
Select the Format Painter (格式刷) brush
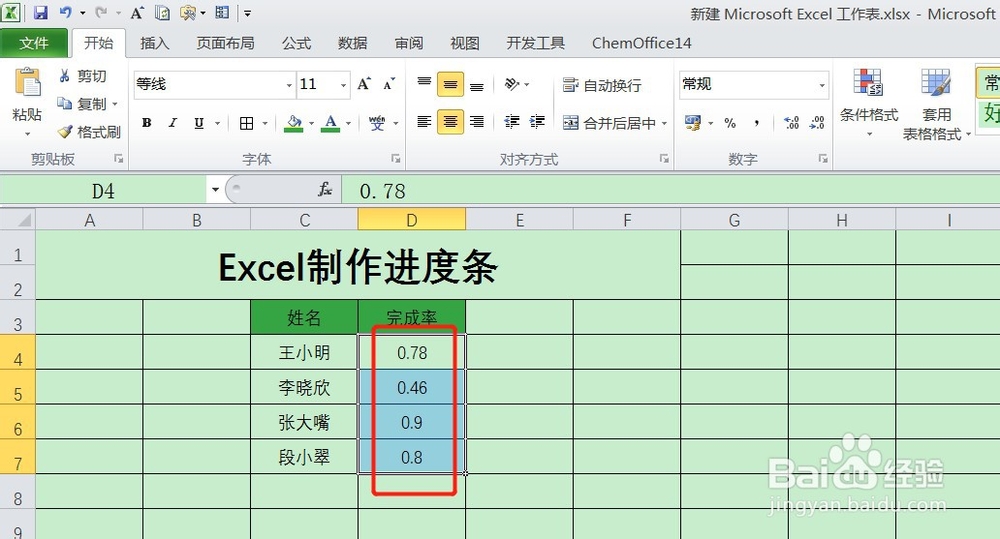point(65,132)
